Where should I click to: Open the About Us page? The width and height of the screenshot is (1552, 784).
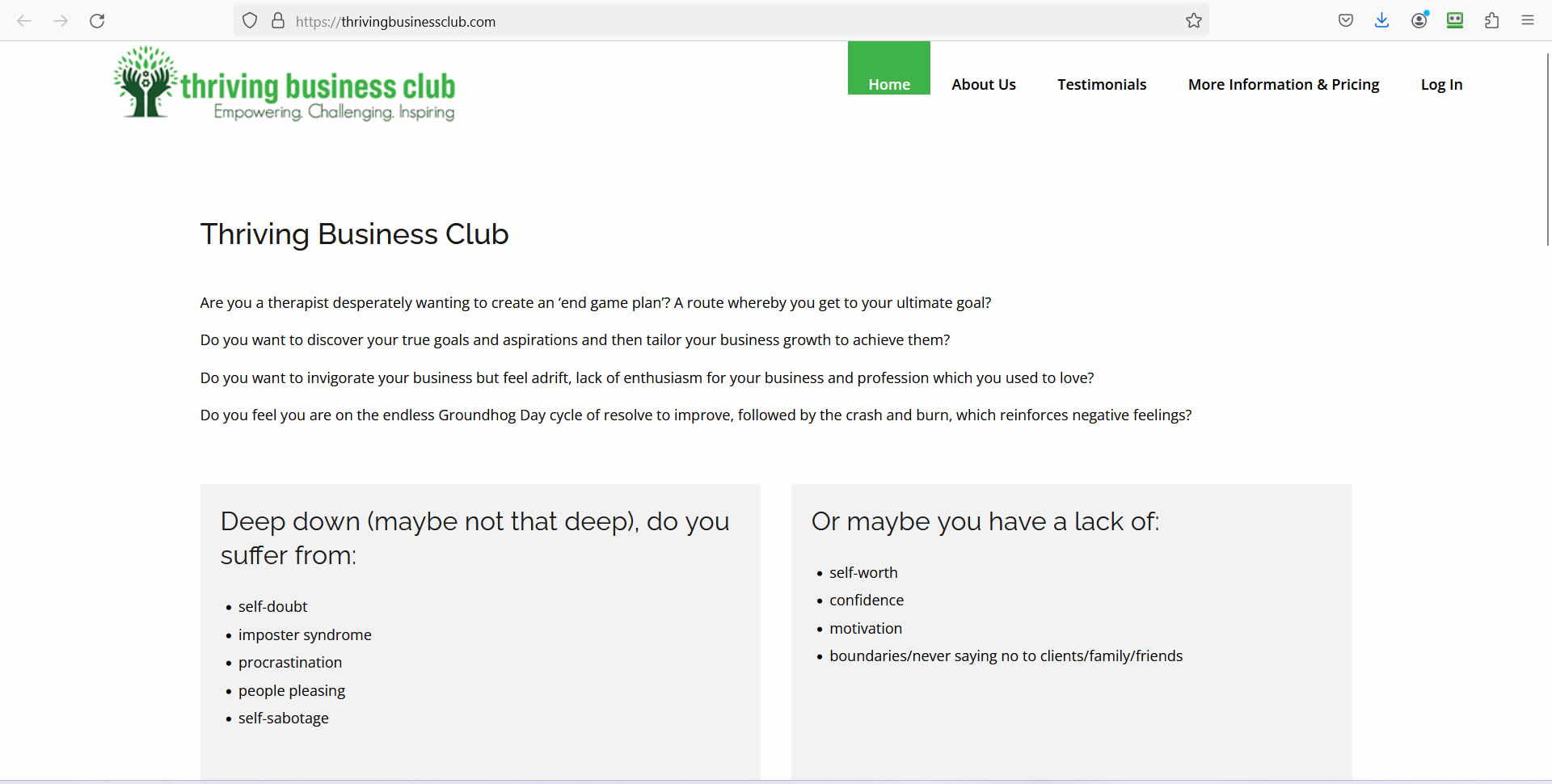coord(984,84)
